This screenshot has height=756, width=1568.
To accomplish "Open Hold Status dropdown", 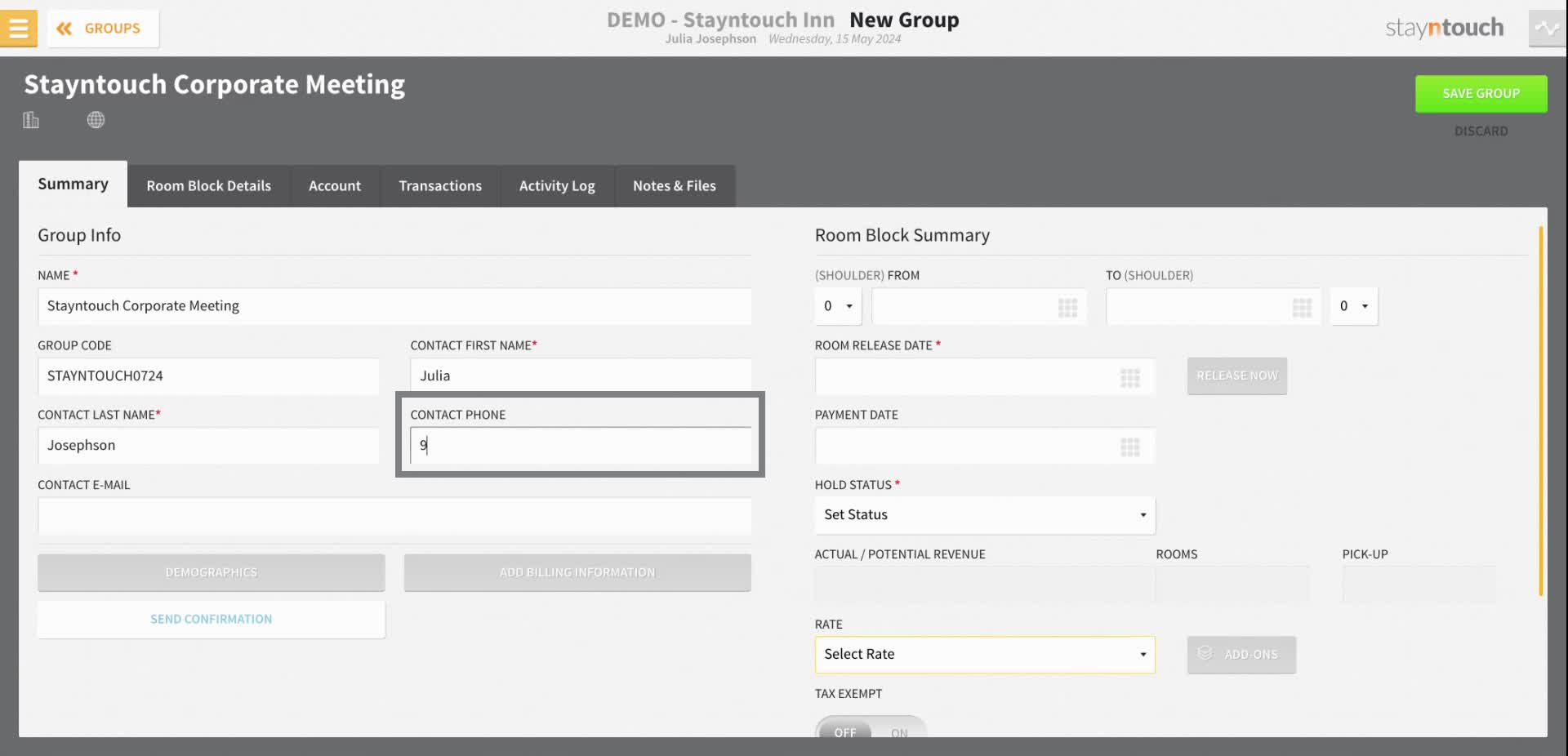I will [985, 515].
